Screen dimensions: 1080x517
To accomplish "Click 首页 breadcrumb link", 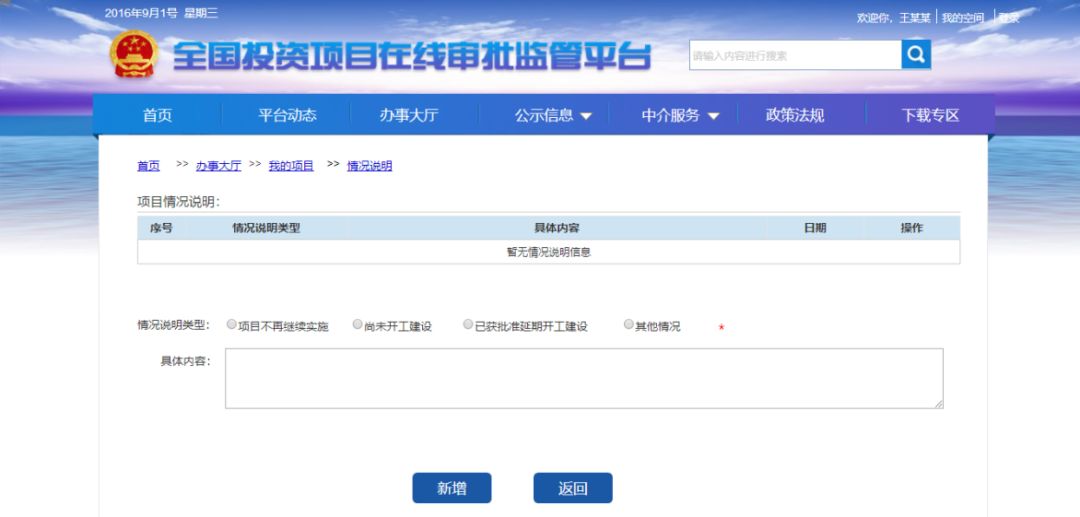I will pos(148,166).
